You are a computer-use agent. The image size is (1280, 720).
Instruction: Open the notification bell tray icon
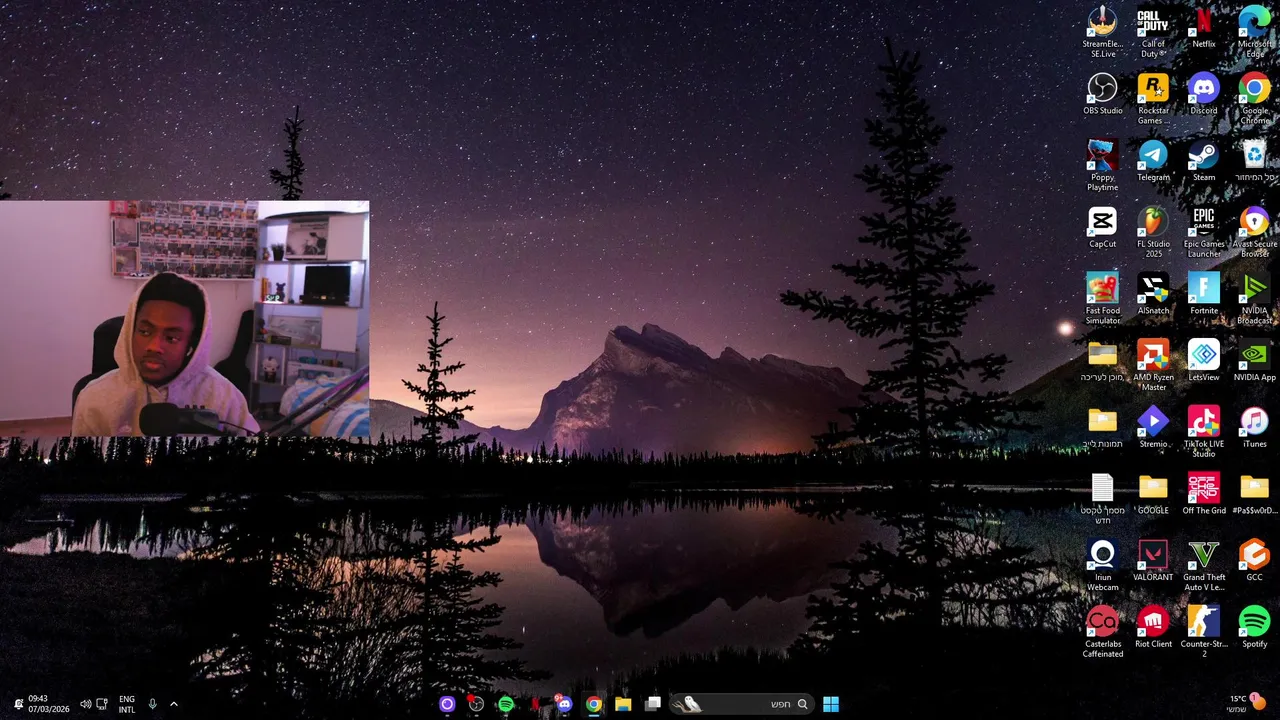18,704
